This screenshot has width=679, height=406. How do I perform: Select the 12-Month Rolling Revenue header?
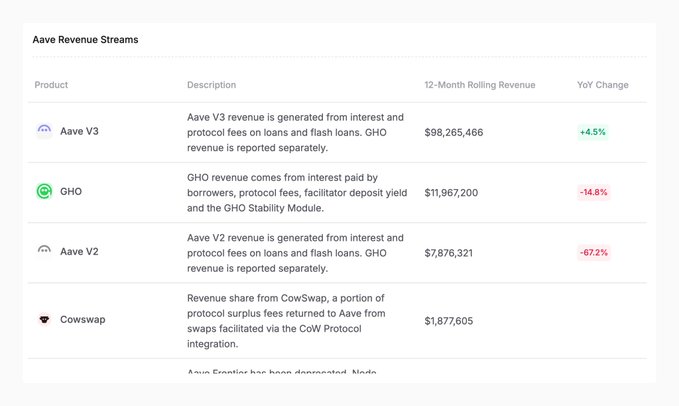click(x=480, y=85)
